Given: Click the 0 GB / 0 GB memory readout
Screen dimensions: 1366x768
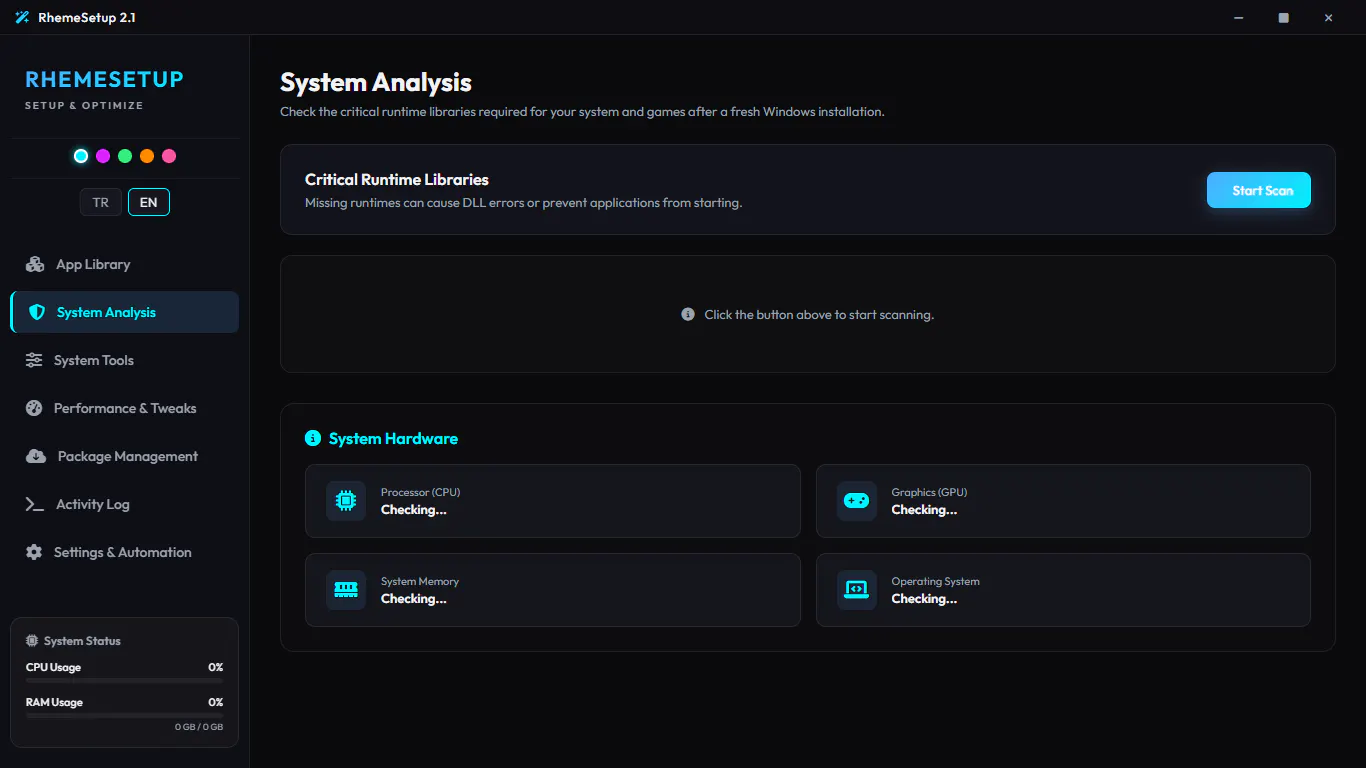Looking at the screenshot, I should [x=199, y=727].
